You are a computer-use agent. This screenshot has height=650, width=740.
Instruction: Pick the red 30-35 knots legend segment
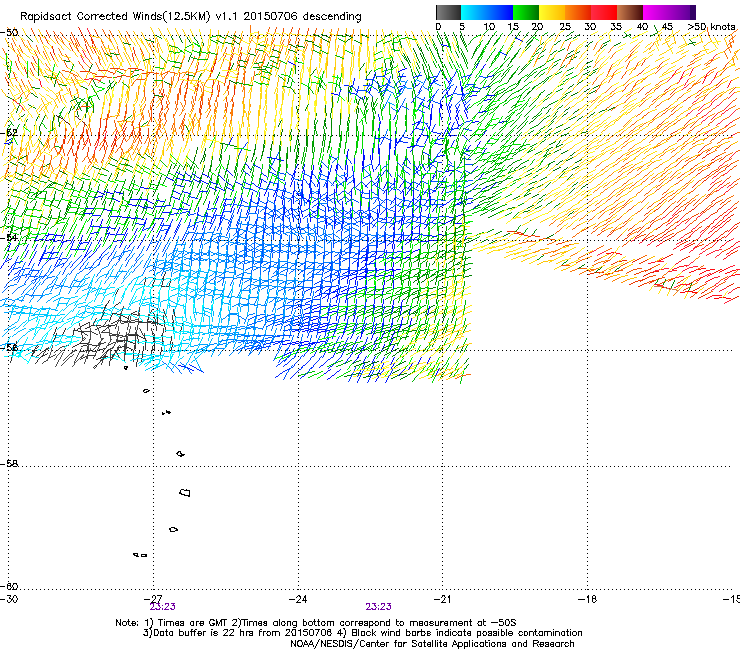tap(604, 12)
